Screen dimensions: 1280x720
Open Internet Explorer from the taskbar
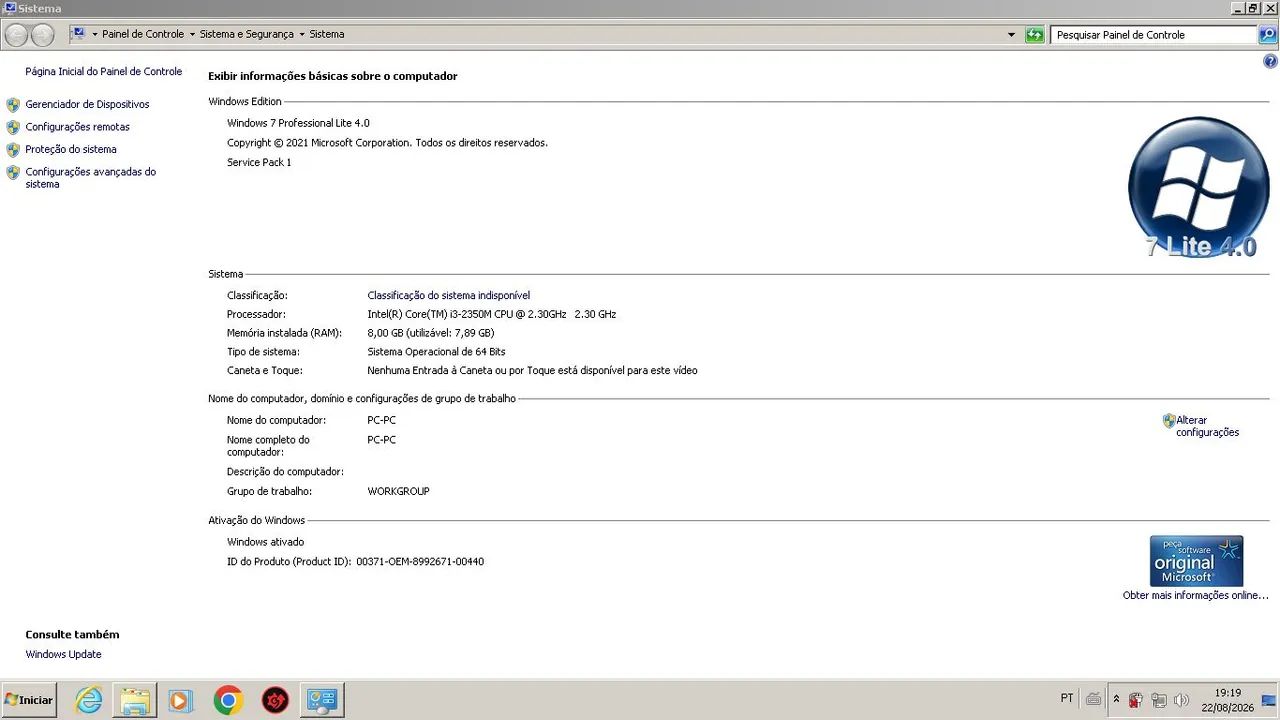tap(89, 700)
